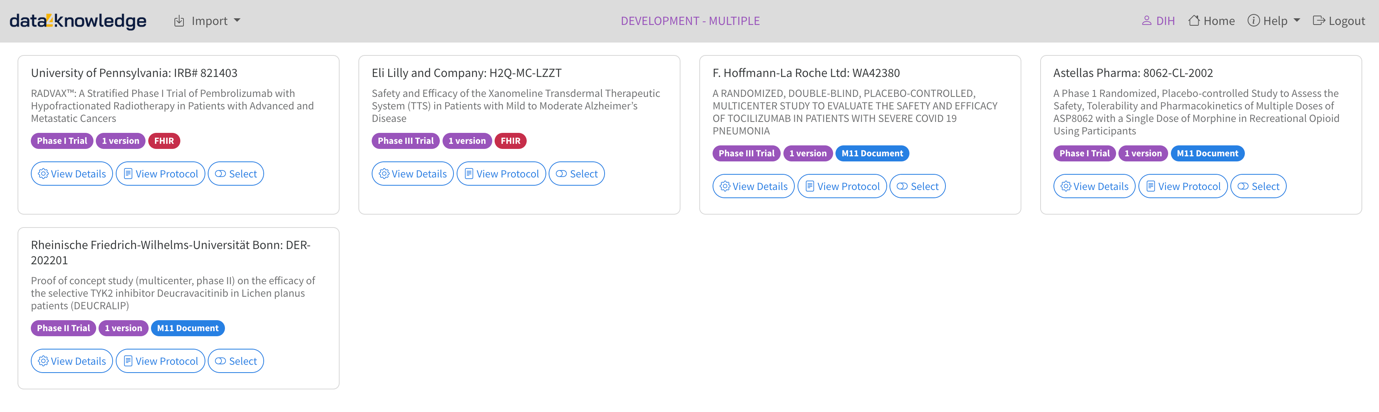This screenshot has height=412, width=1379.
Task: Go to Home in the navbar
Action: coord(1211,21)
